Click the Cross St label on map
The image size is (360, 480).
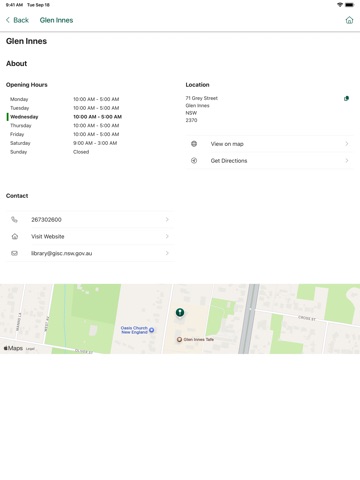point(307,318)
